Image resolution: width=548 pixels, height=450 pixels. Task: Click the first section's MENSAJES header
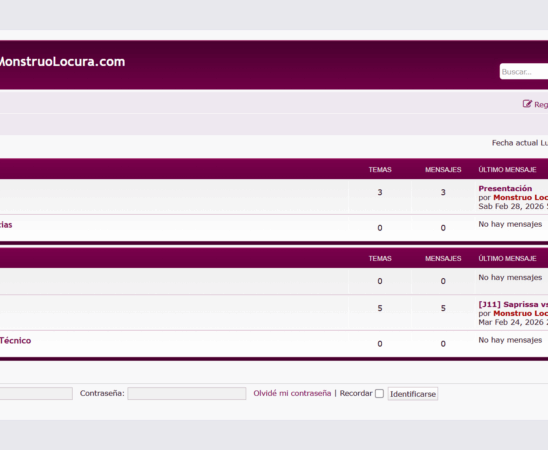(x=443, y=170)
